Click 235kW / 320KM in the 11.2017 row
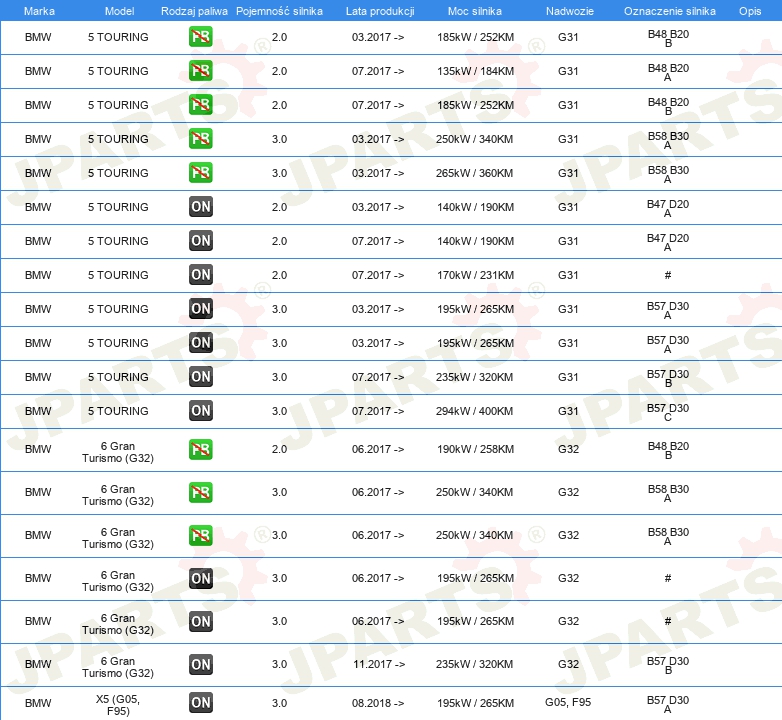This screenshot has width=782, height=720. click(474, 664)
